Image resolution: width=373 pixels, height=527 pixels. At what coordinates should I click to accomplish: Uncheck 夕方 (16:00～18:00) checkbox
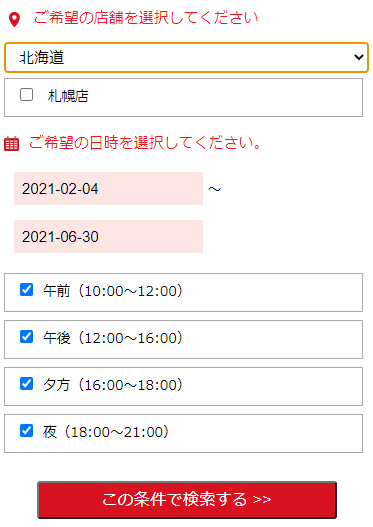(27, 383)
